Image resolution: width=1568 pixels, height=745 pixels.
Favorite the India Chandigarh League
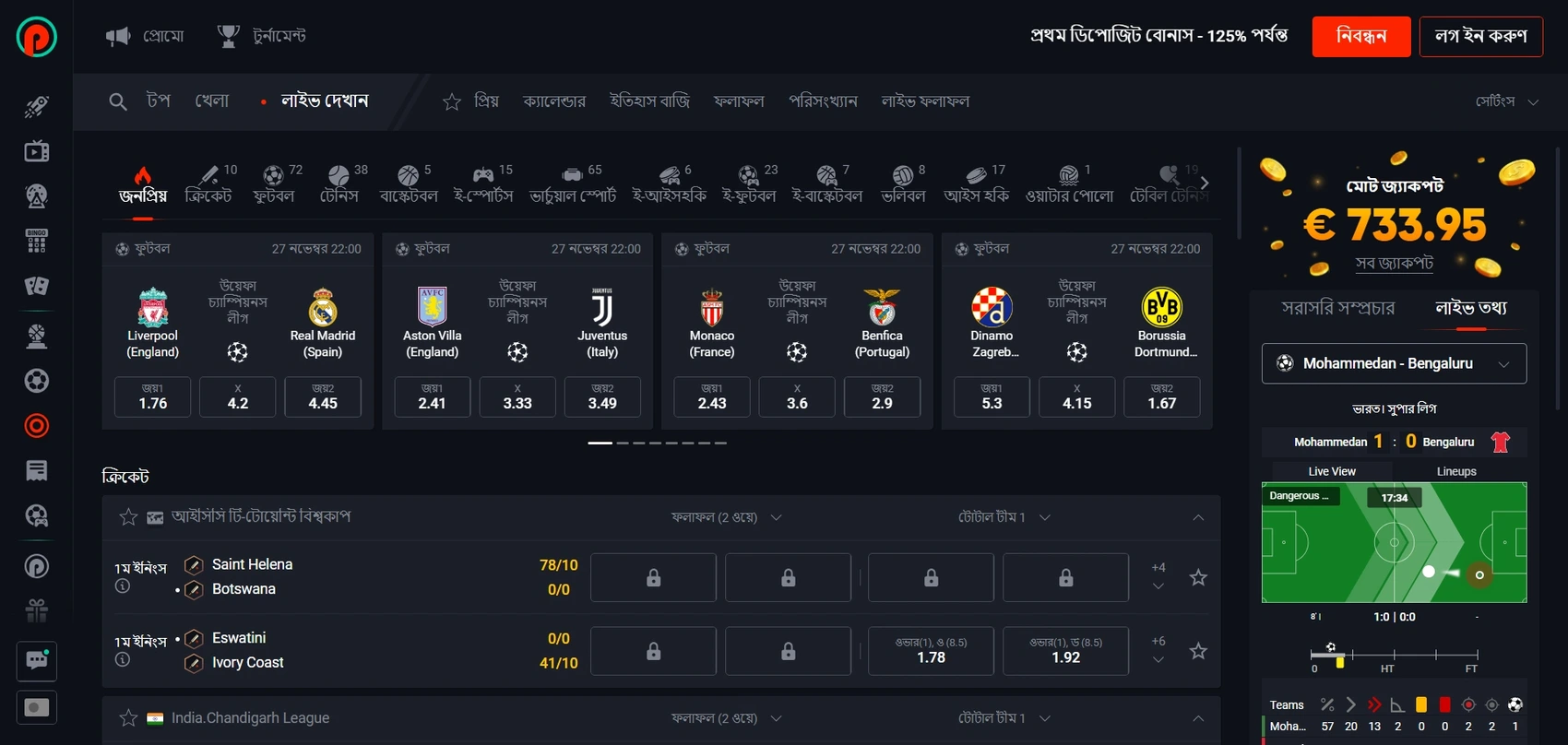pyautogui.click(x=128, y=718)
